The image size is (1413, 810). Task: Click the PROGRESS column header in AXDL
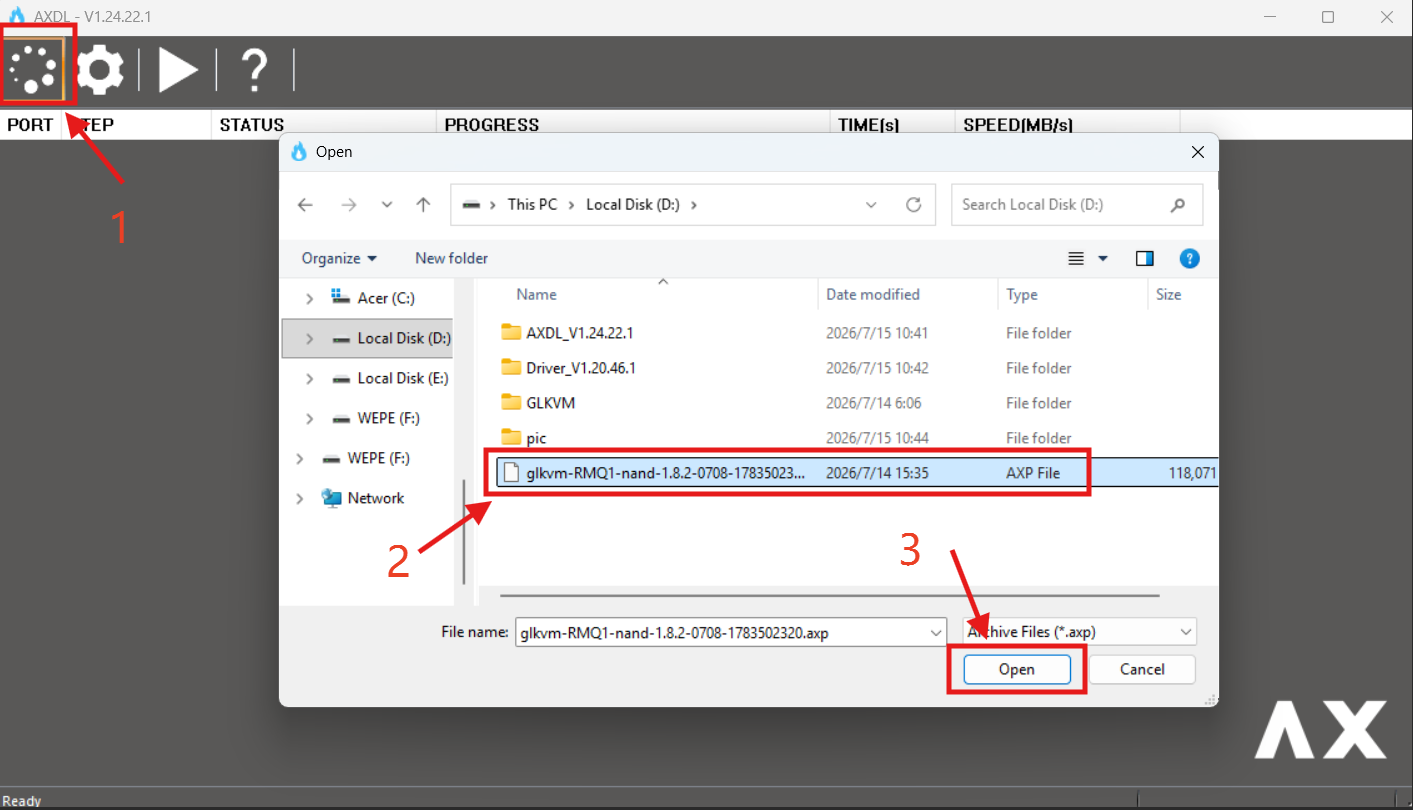(492, 125)
